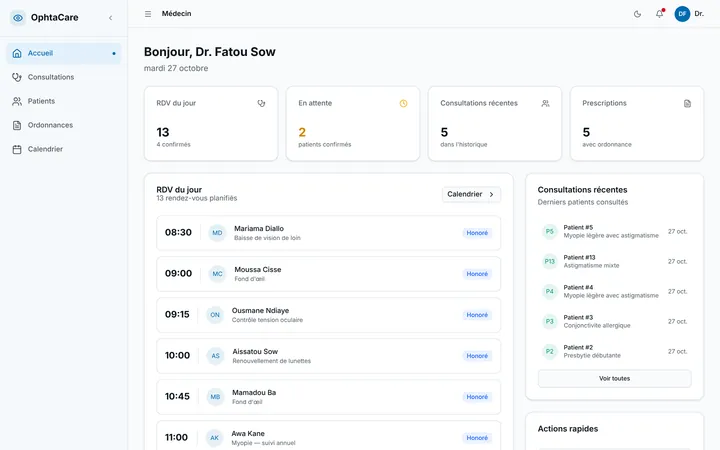Open Consultations in the sidebar

[64, 77]
